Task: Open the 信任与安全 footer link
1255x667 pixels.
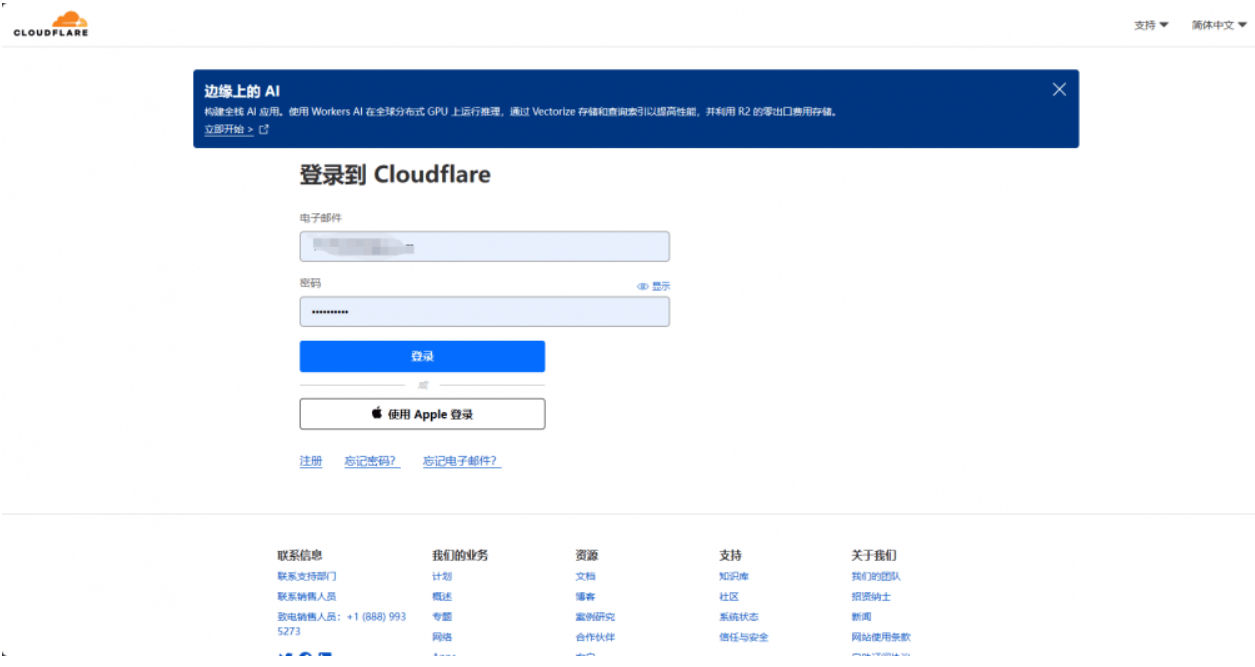Action: [744, 637]
